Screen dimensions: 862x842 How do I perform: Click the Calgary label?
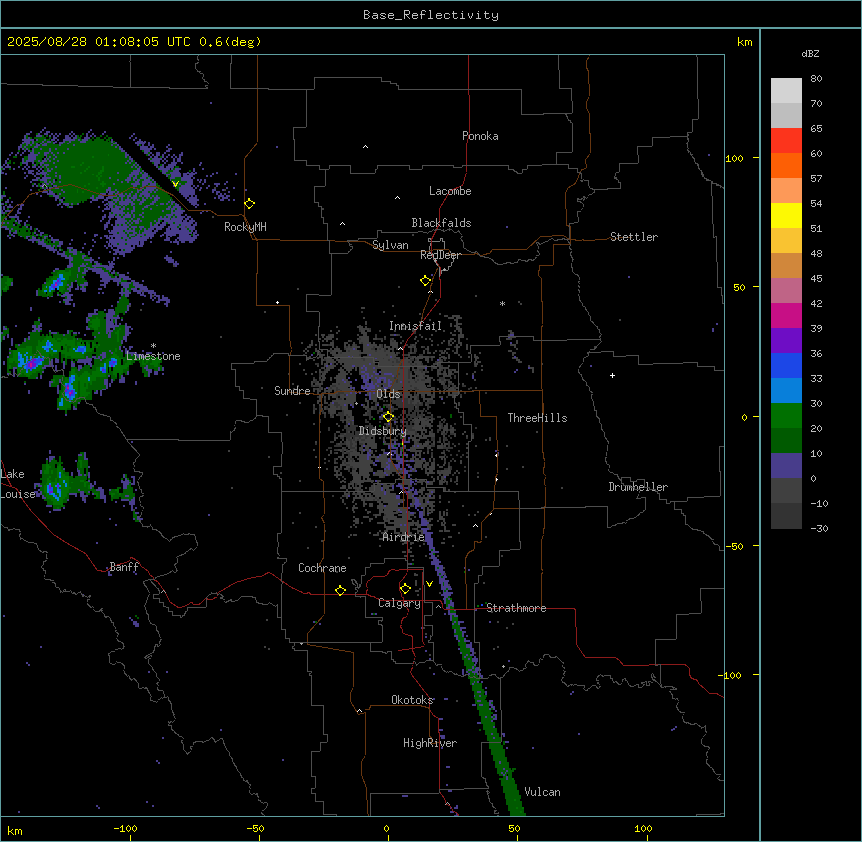click(399, 603)
